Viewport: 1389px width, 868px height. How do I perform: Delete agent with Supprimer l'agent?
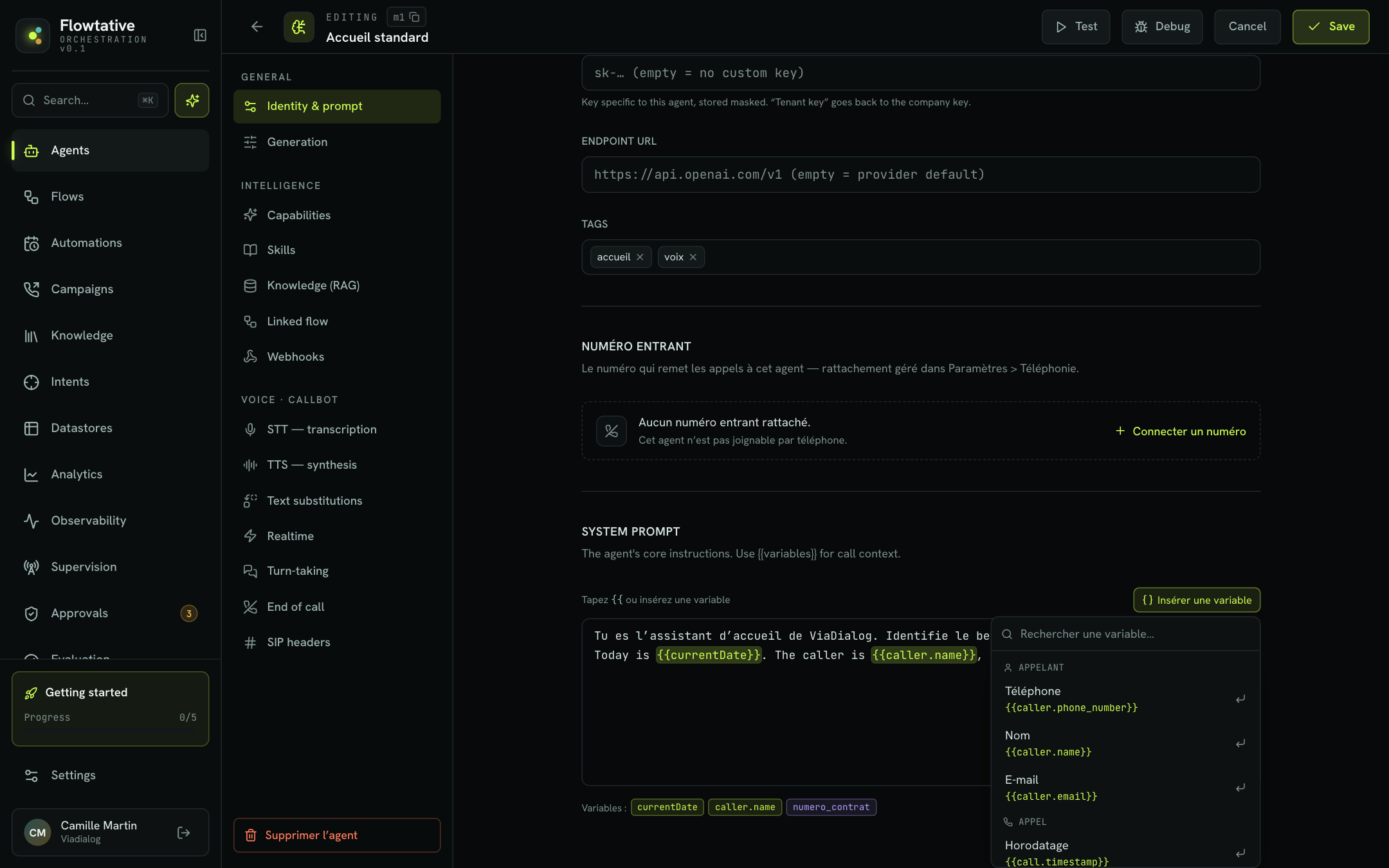[337, 835]
